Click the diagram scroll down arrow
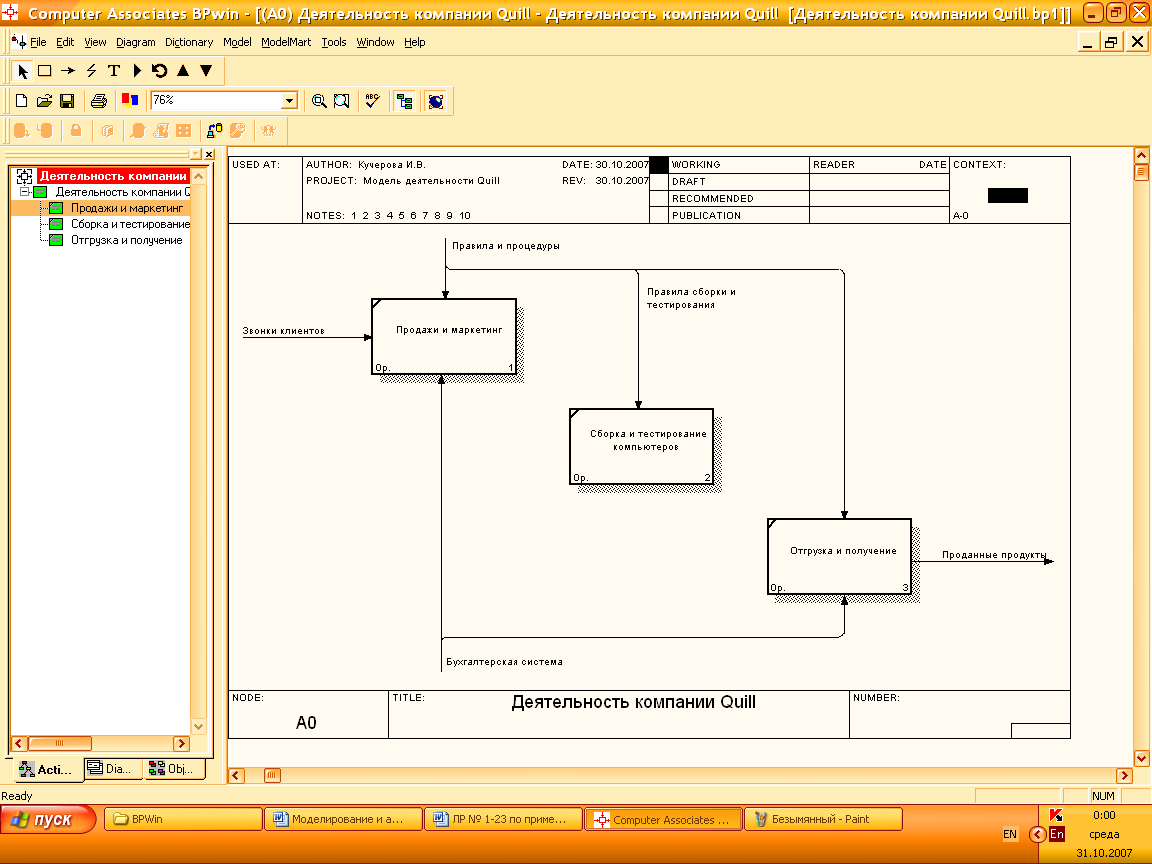This screenshot has width=1152, height=864. pos(1141,758)
